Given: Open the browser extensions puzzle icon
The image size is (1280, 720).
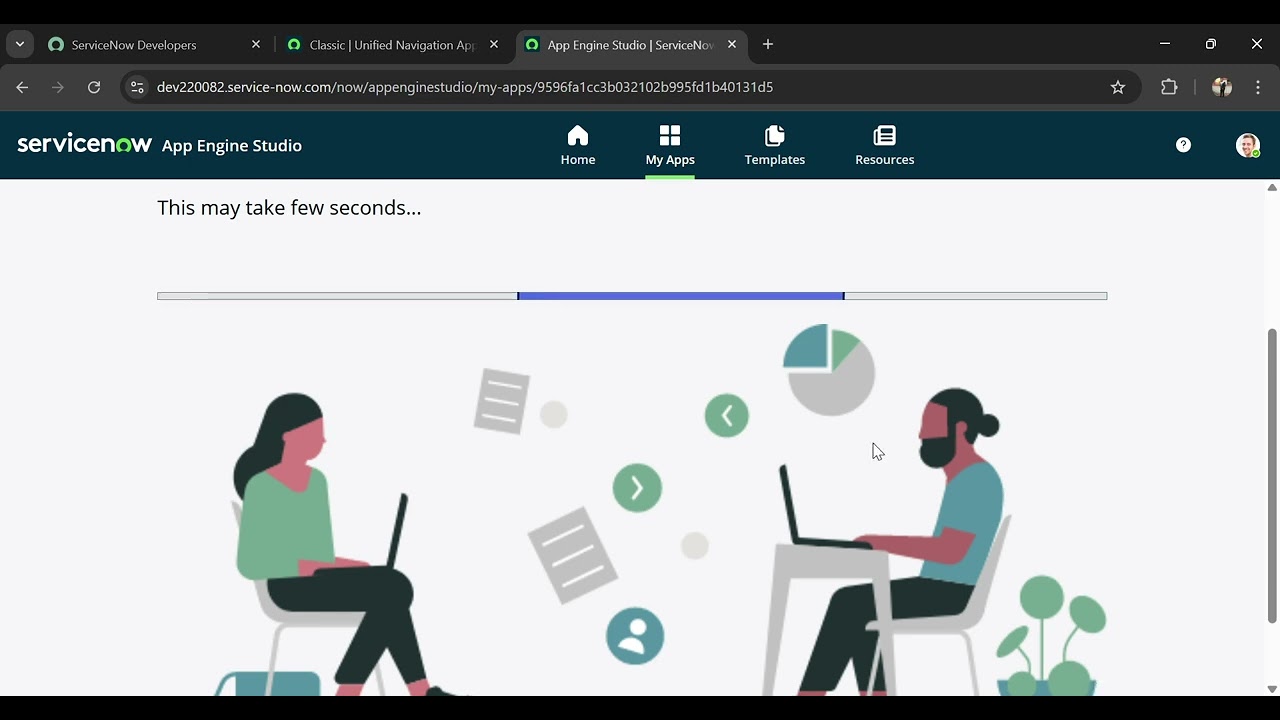Looking at the screenshot, I should [x=1169, y=87].
